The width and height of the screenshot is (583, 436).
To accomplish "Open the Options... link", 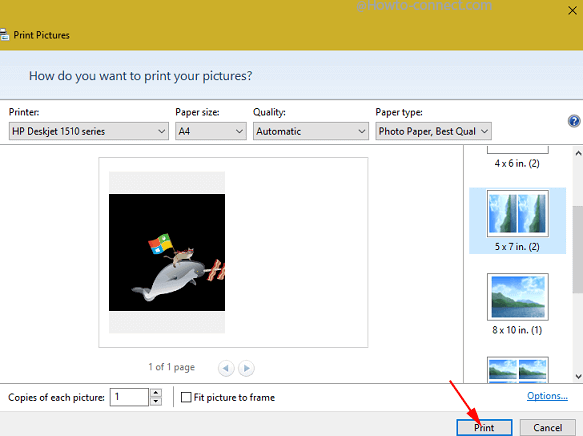I will (x=547, y=396).
